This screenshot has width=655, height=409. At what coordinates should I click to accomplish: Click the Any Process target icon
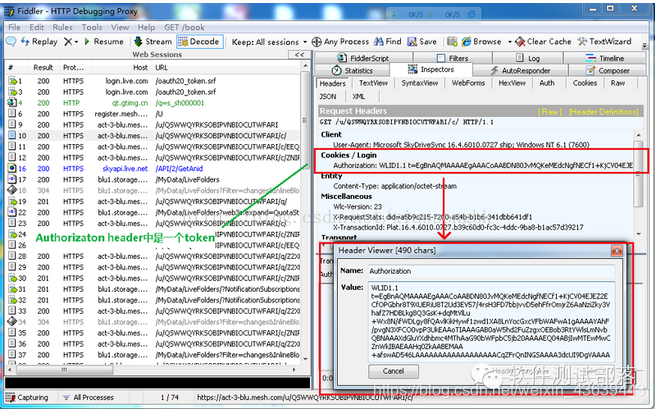317,42
